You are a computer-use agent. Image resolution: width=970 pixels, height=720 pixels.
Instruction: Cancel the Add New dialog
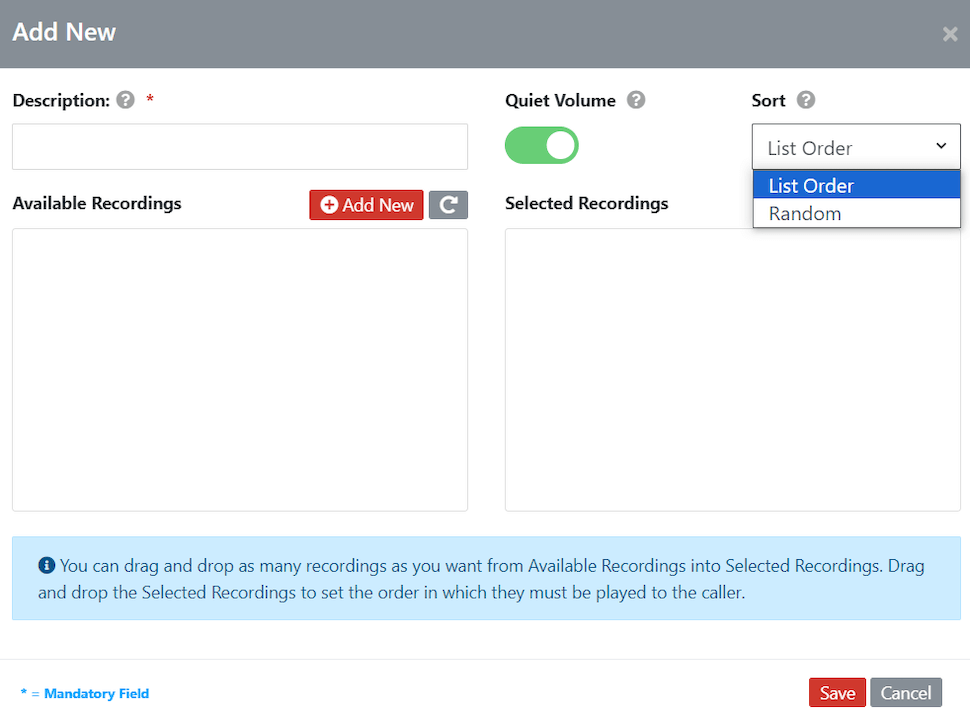pyautogui.click(x=905, y=692)
